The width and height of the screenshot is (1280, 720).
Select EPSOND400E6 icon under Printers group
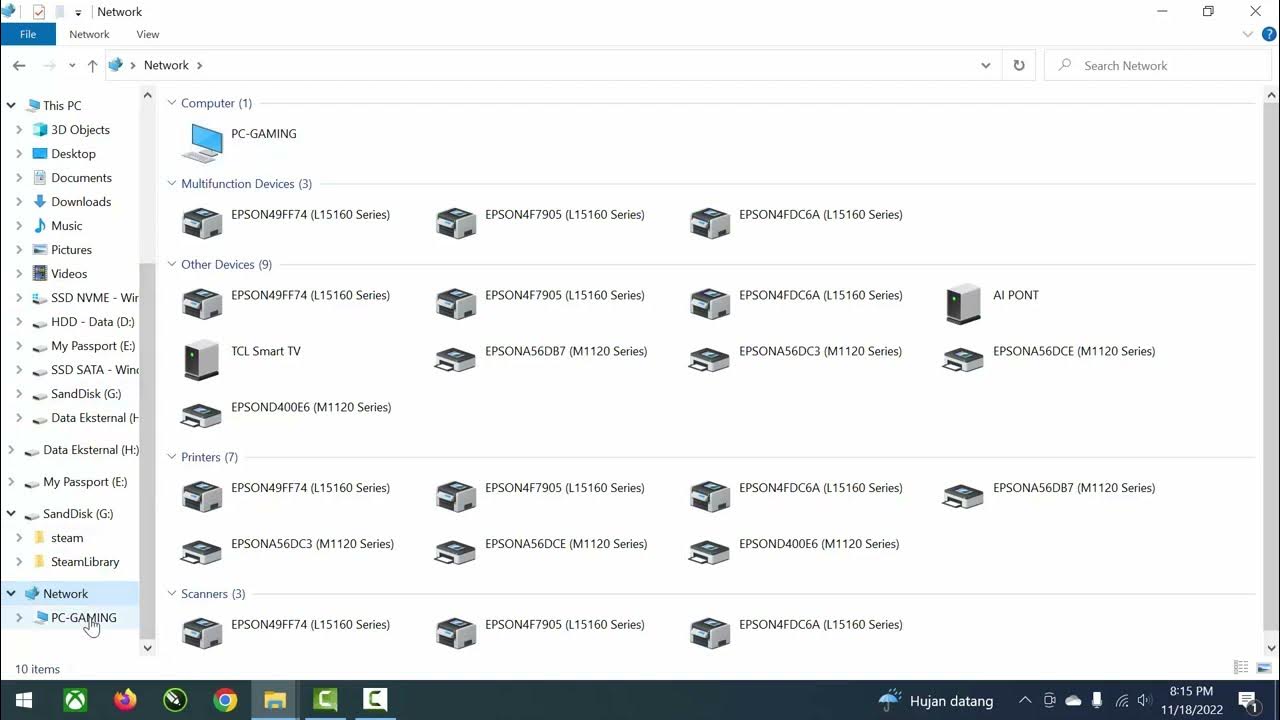710,552
